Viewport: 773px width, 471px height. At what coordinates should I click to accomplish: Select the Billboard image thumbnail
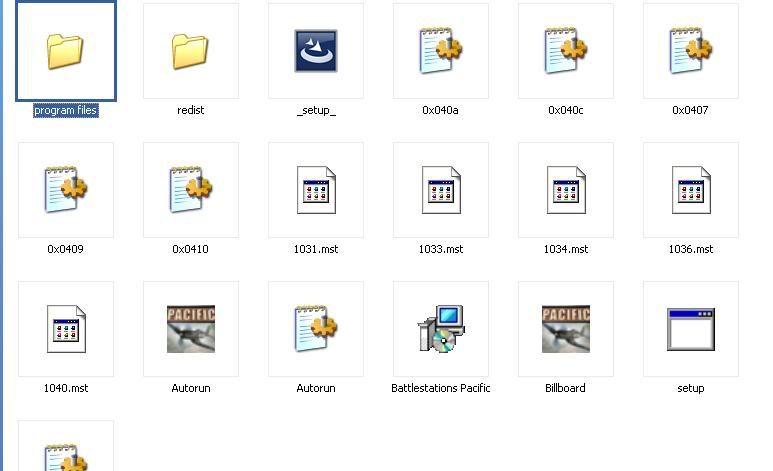[x=565, y=329]
